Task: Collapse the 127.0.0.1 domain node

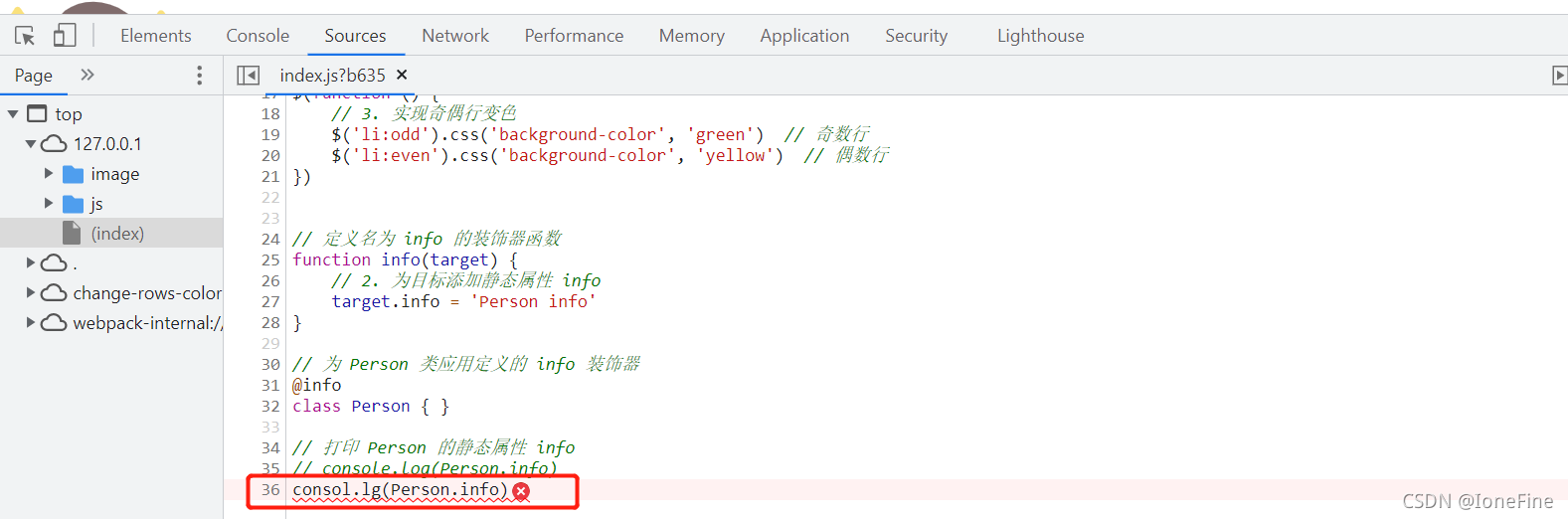Action: 31,144
